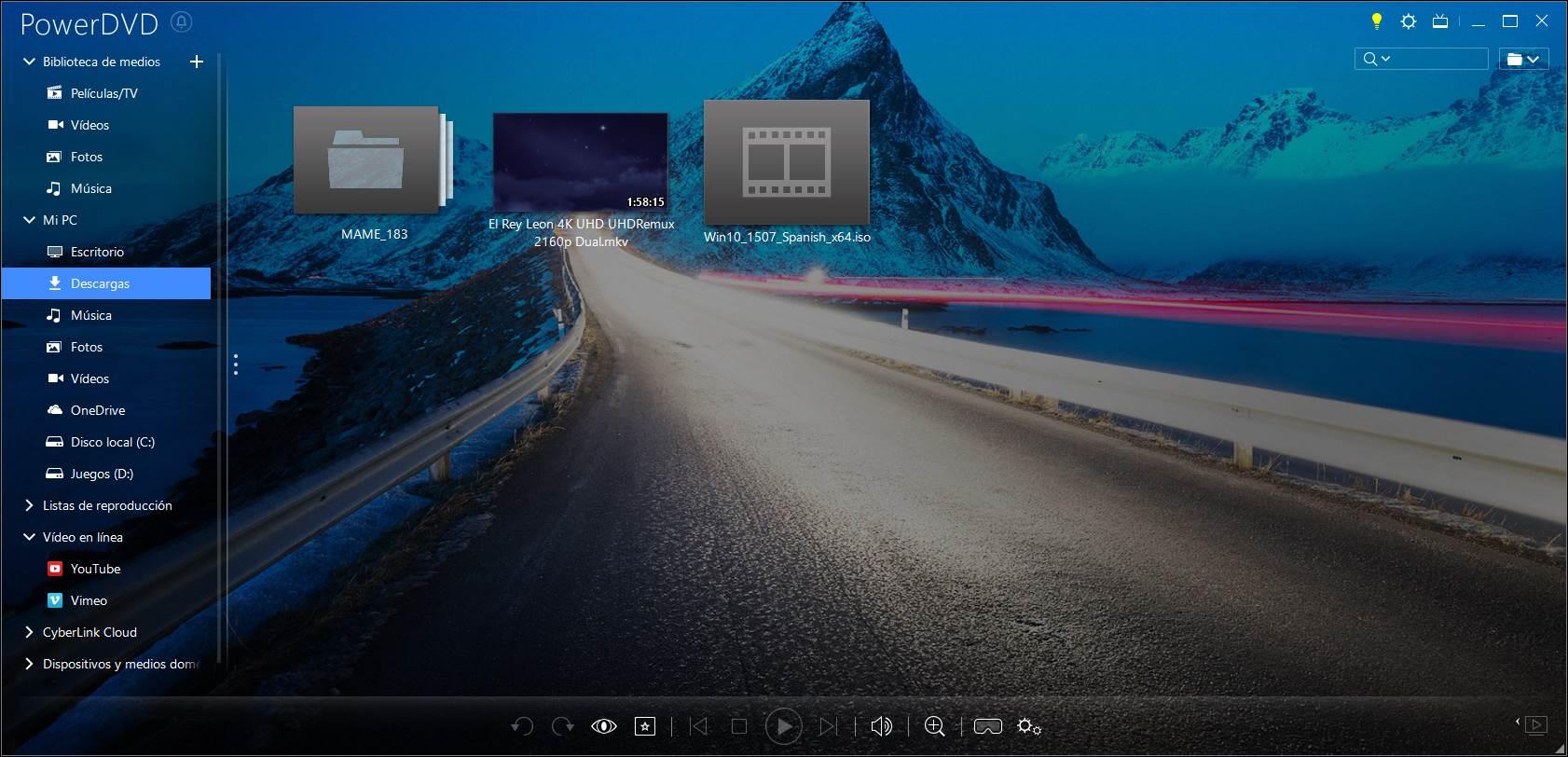The height and width of the screenshot is (757, 1568).
Task: Click the rewind rotate-left button
Action: 522,726
